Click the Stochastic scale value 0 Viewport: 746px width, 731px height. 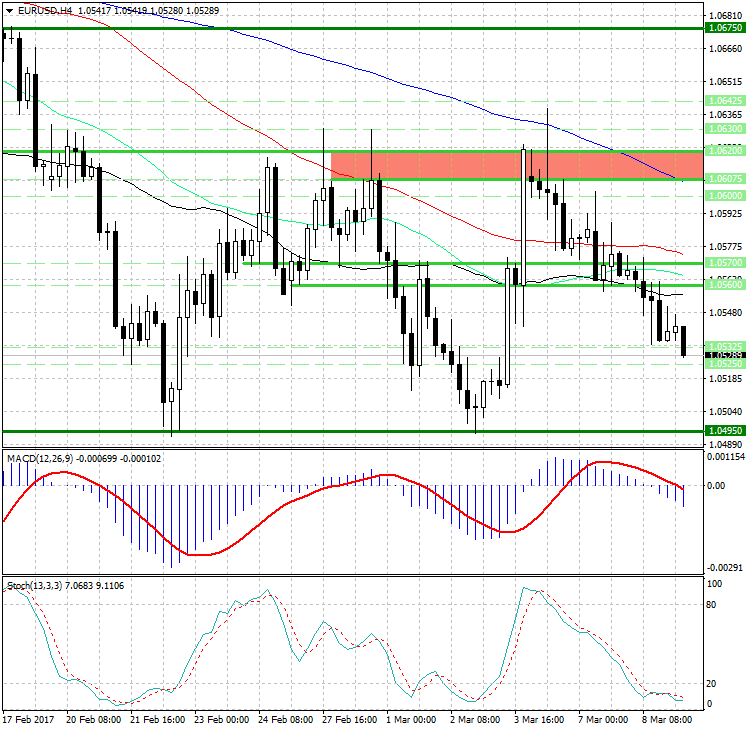710,704
